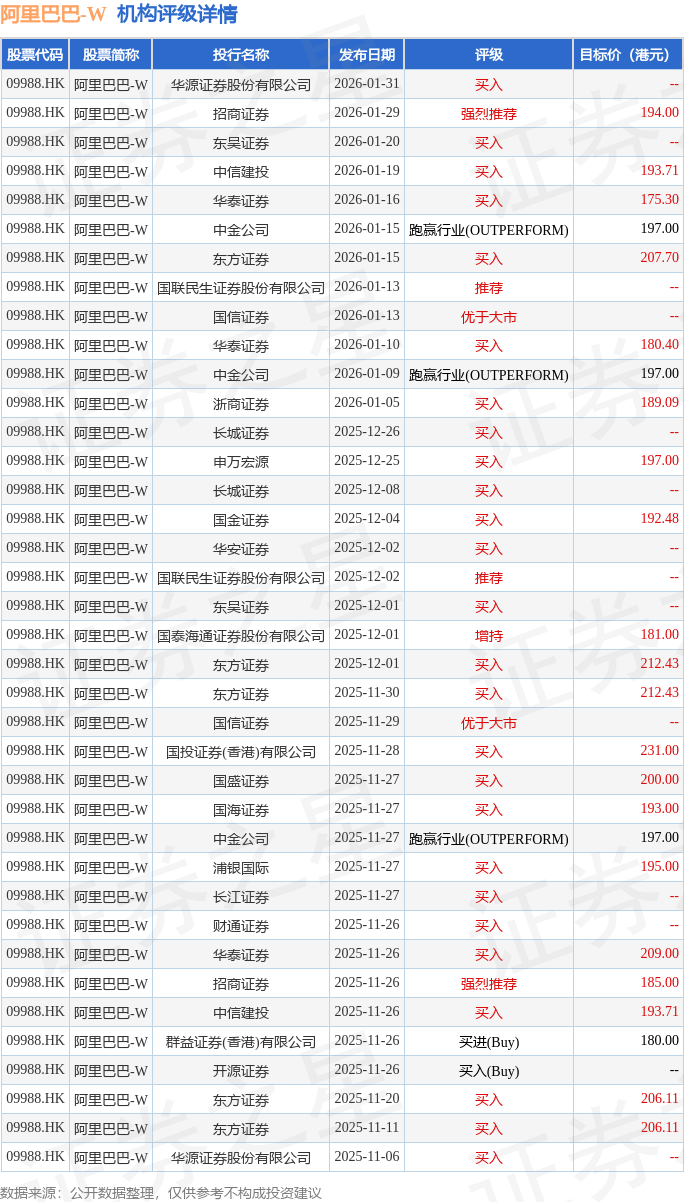Screen dimensions: 684x1202
Task: Select date cell 2026-01-10
Action: [367, 345]
